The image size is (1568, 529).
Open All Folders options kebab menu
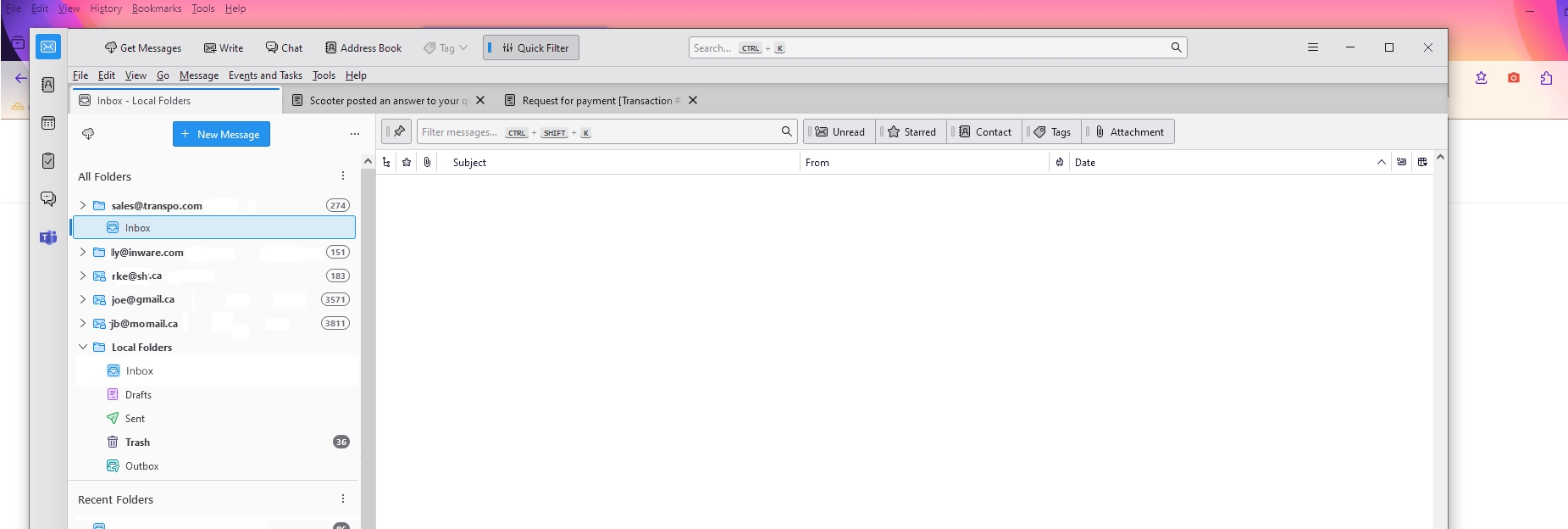(343, 176)
